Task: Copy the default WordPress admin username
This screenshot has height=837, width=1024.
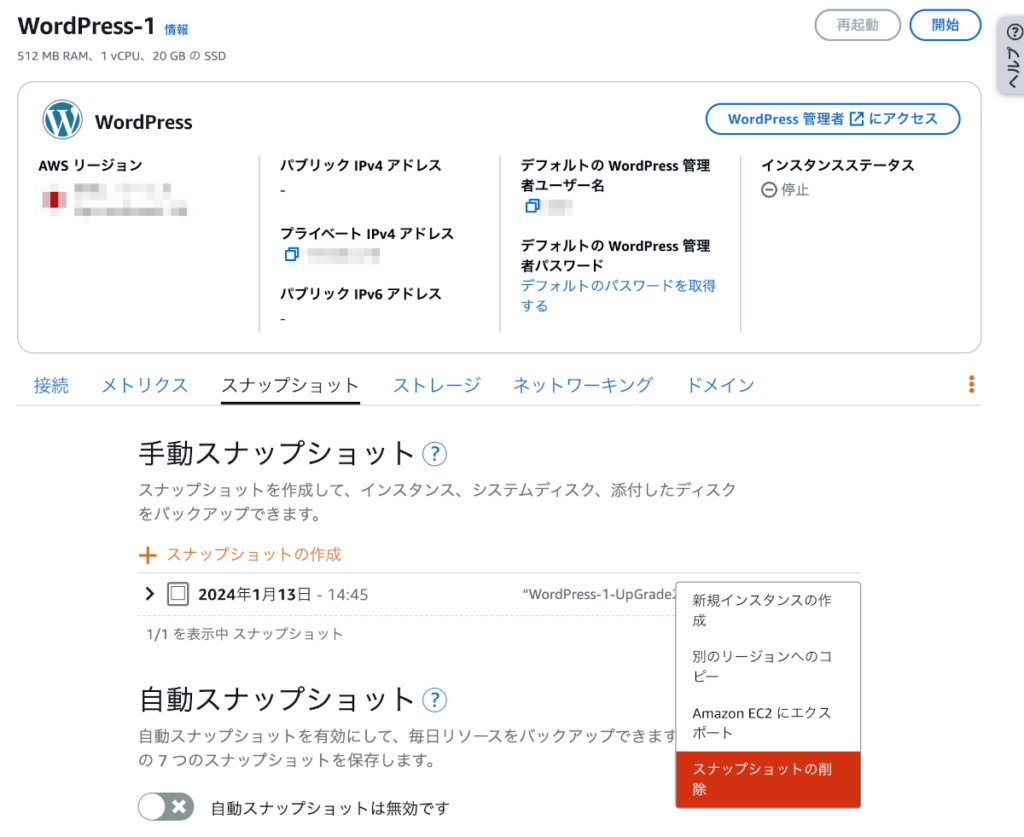Action: pos(532,206)
